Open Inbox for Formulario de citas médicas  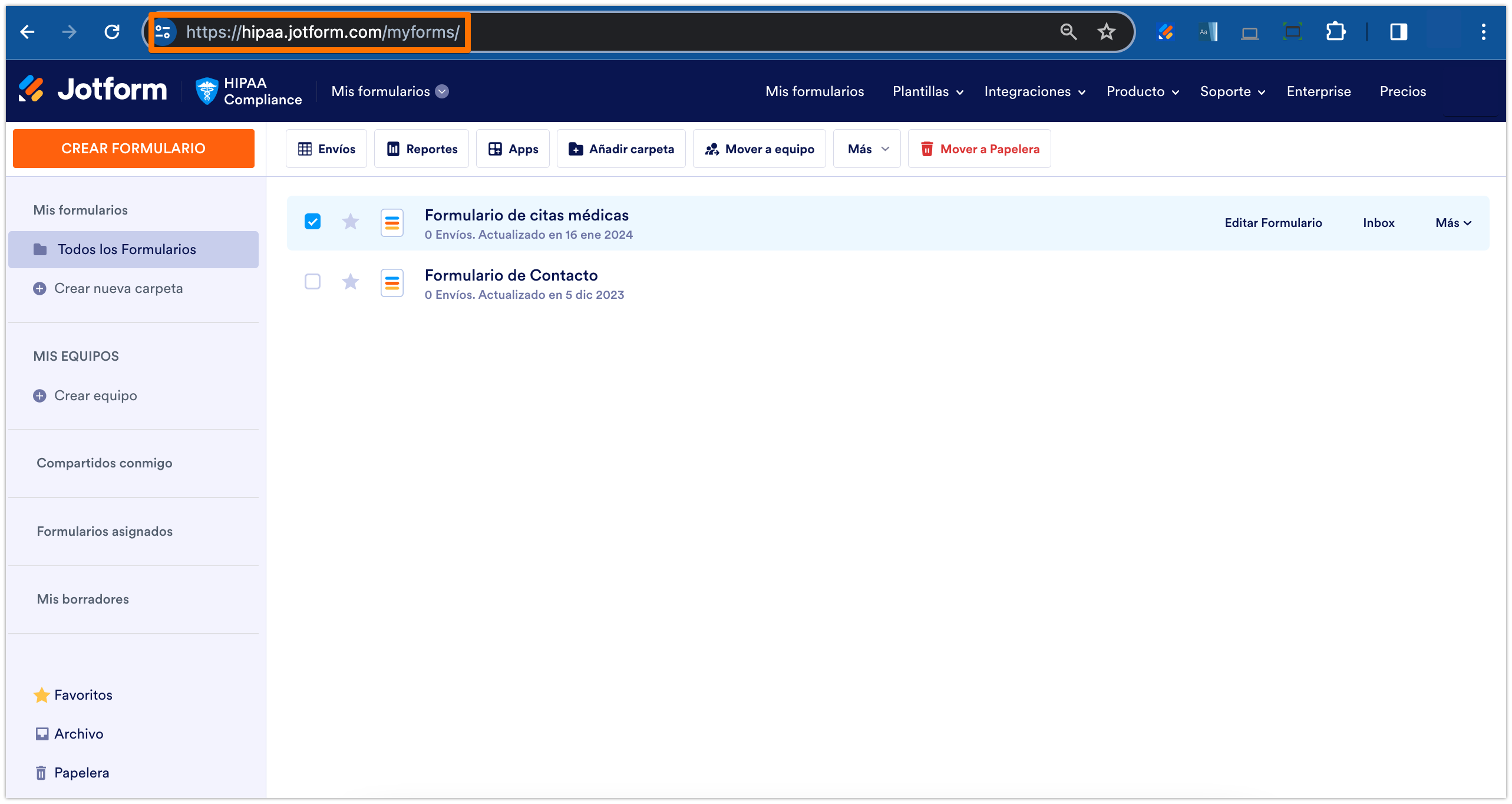click(1378, 223)
